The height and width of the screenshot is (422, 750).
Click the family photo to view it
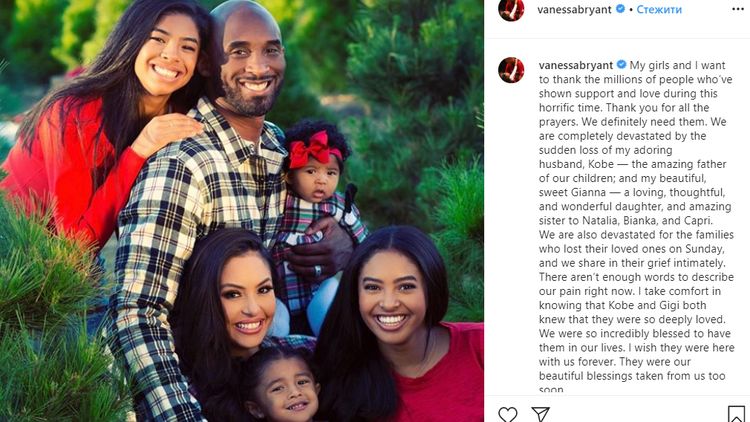242,211
